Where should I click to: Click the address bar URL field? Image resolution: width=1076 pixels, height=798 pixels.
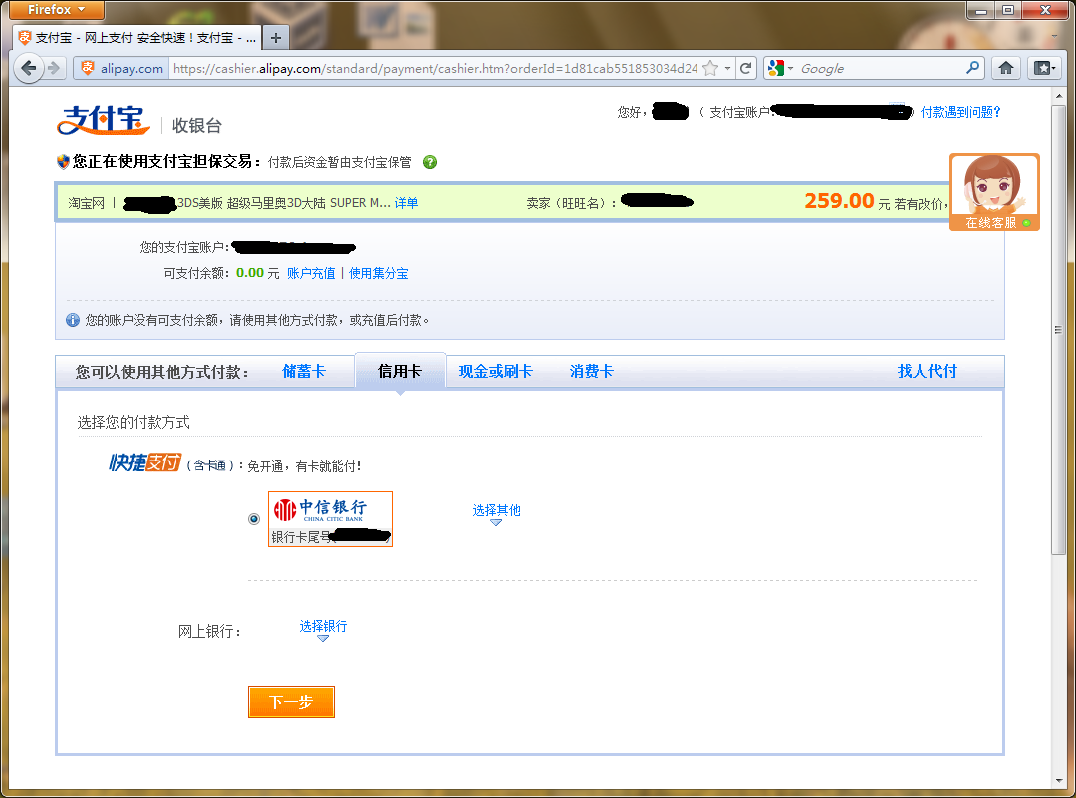click(435, 68)
